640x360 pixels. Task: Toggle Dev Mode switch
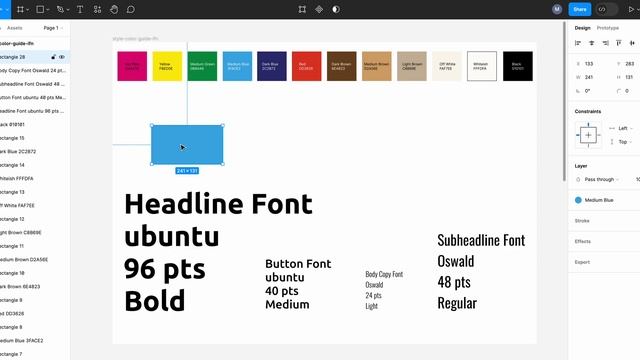point(607,9)
